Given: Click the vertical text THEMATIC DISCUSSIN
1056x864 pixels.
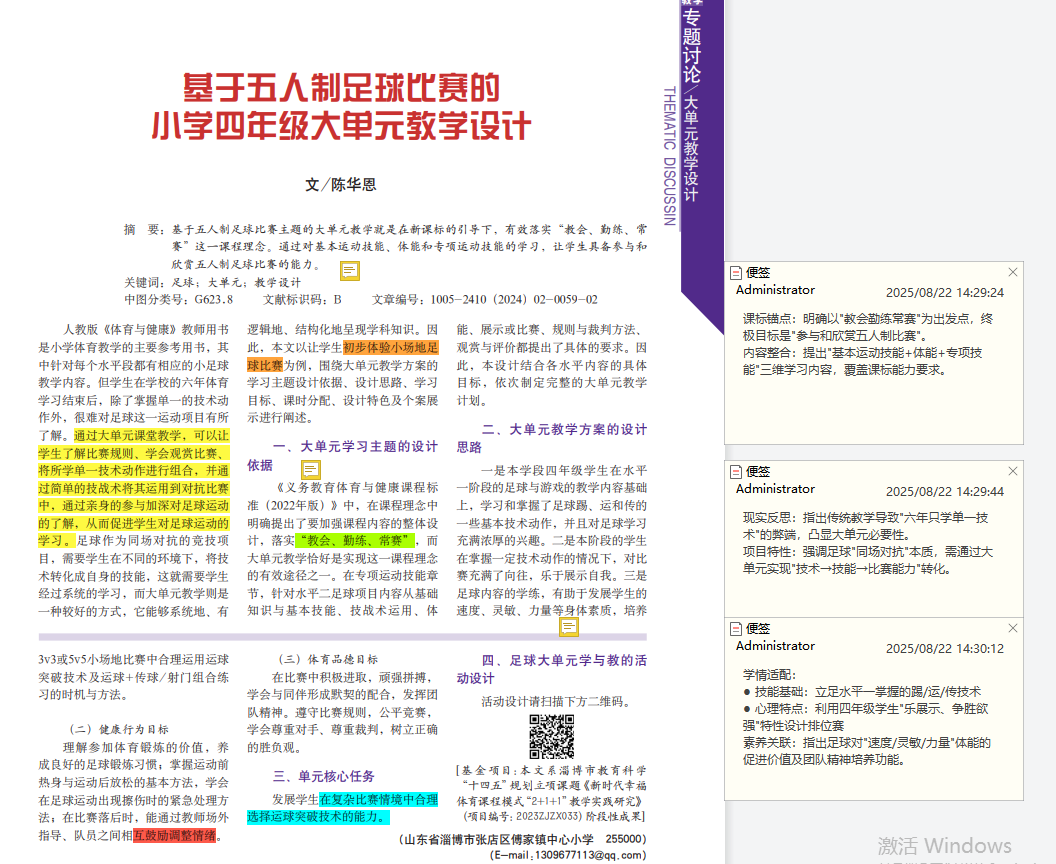Looking at the screenshot, I should tap(669, 156).
